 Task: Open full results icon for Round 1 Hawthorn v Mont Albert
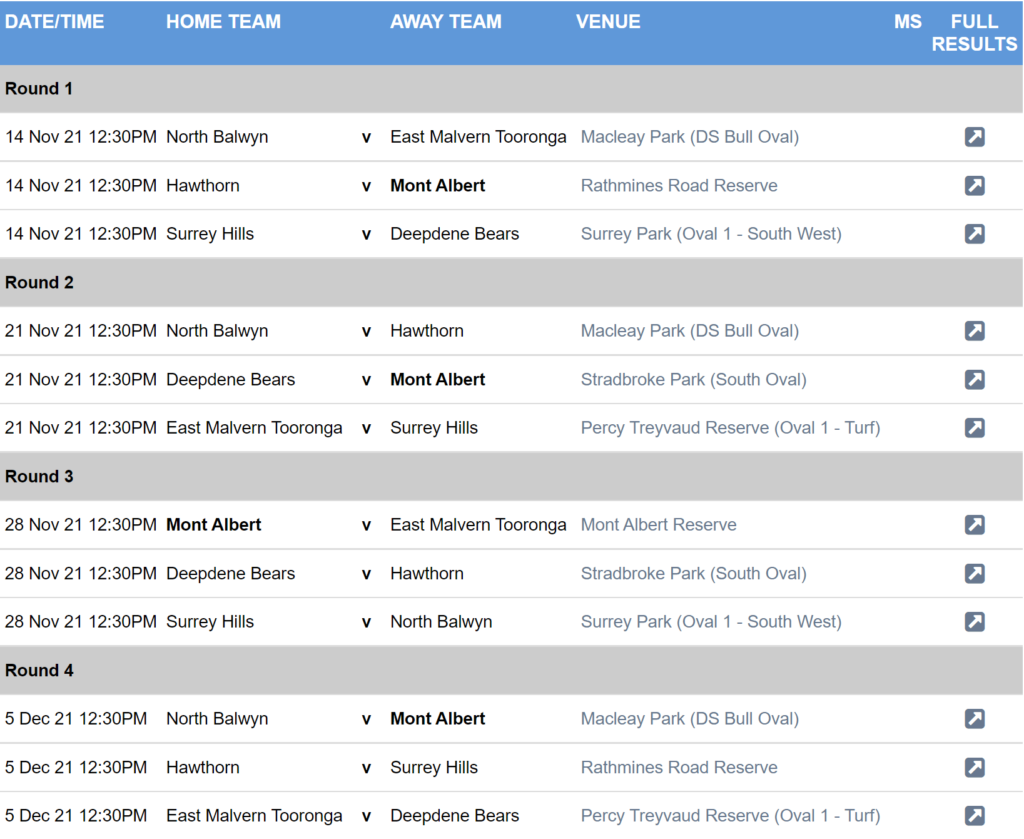(974, 185)
